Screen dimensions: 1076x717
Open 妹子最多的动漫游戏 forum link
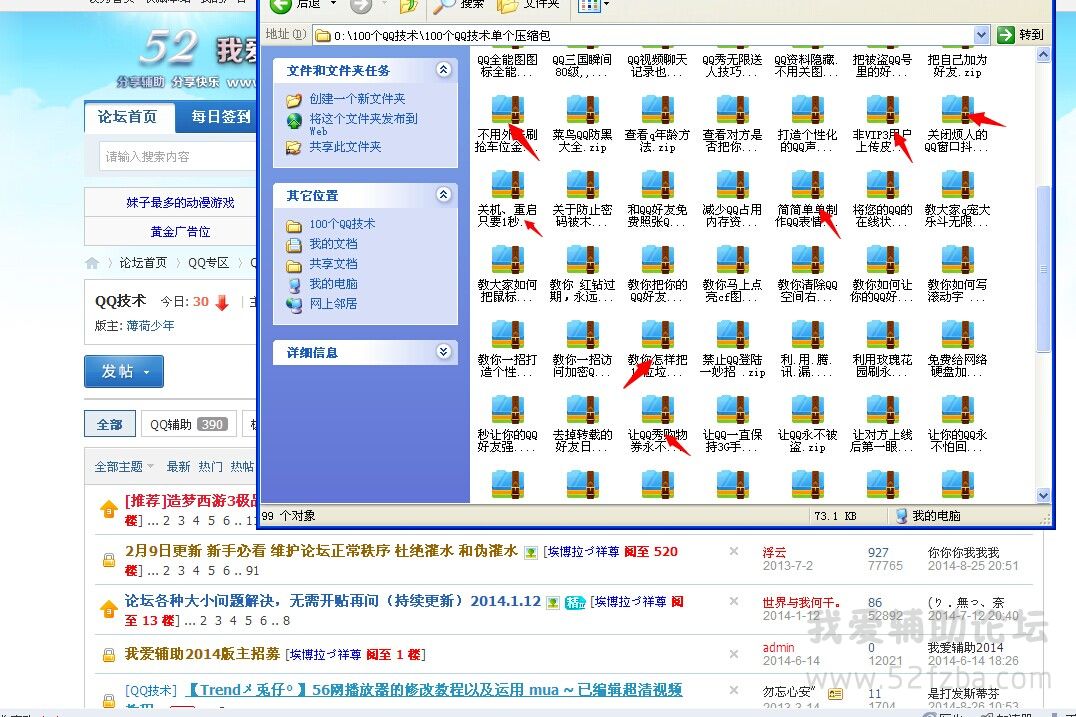(180, 203)
